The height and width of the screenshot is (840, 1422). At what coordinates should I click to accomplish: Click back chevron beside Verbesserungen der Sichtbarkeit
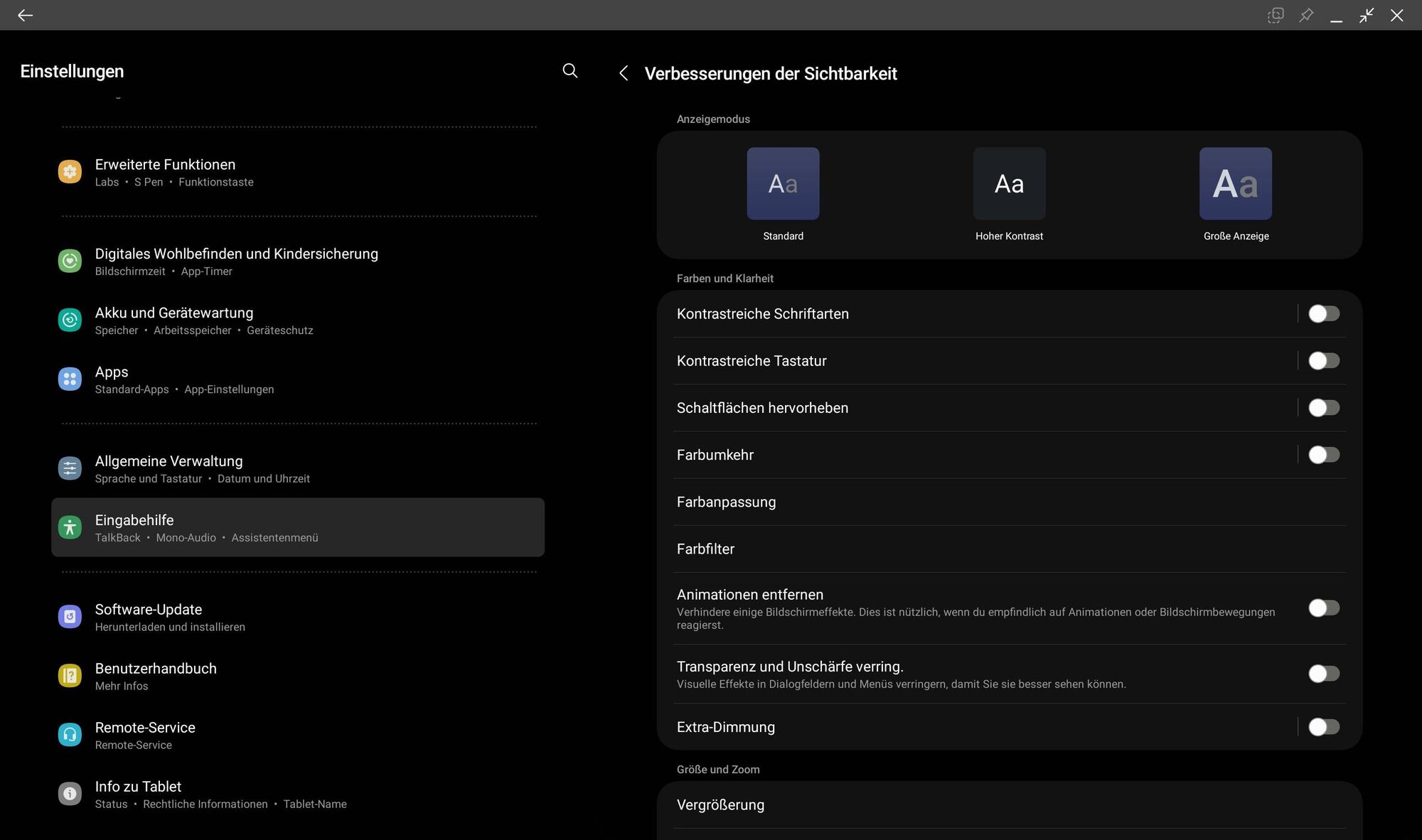623,73
